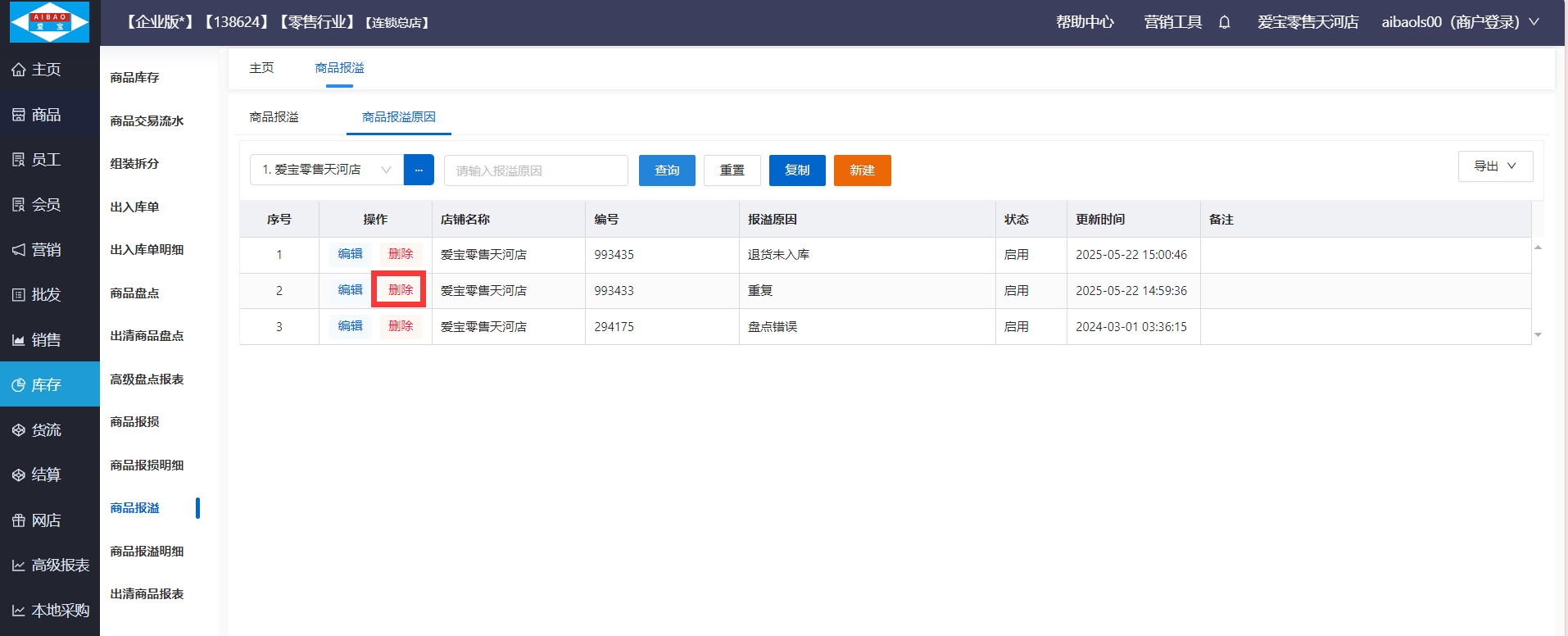The height and width of the screenshot is (636, 1568).
Task: Click the blue ellipsis store picker button
Action: tap(419, 170)
